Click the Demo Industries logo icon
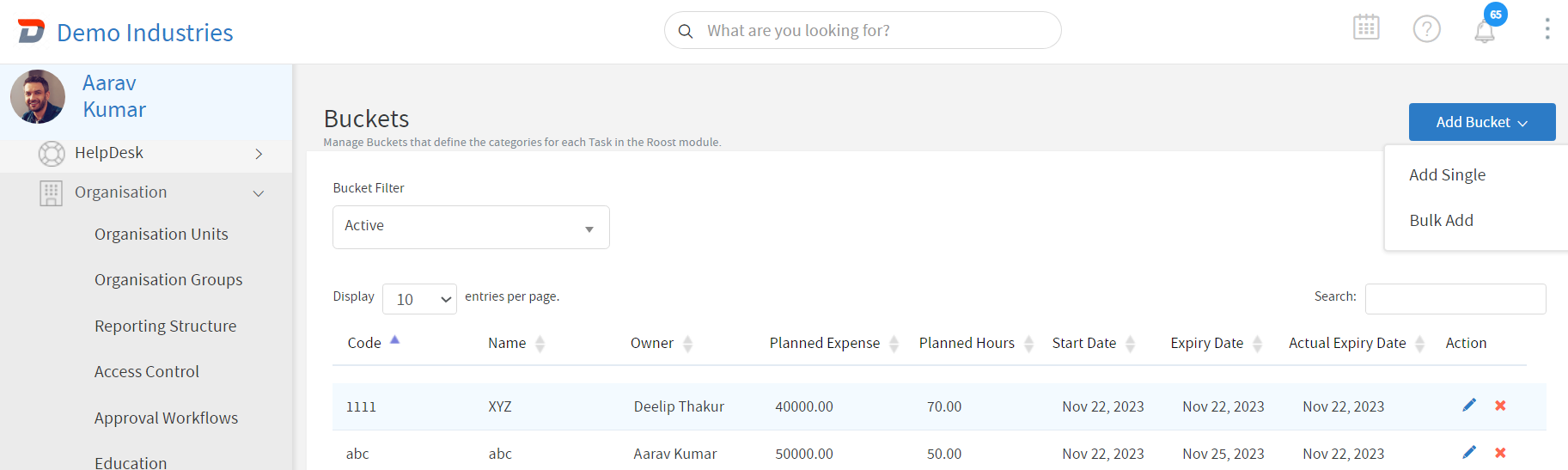 32,32
